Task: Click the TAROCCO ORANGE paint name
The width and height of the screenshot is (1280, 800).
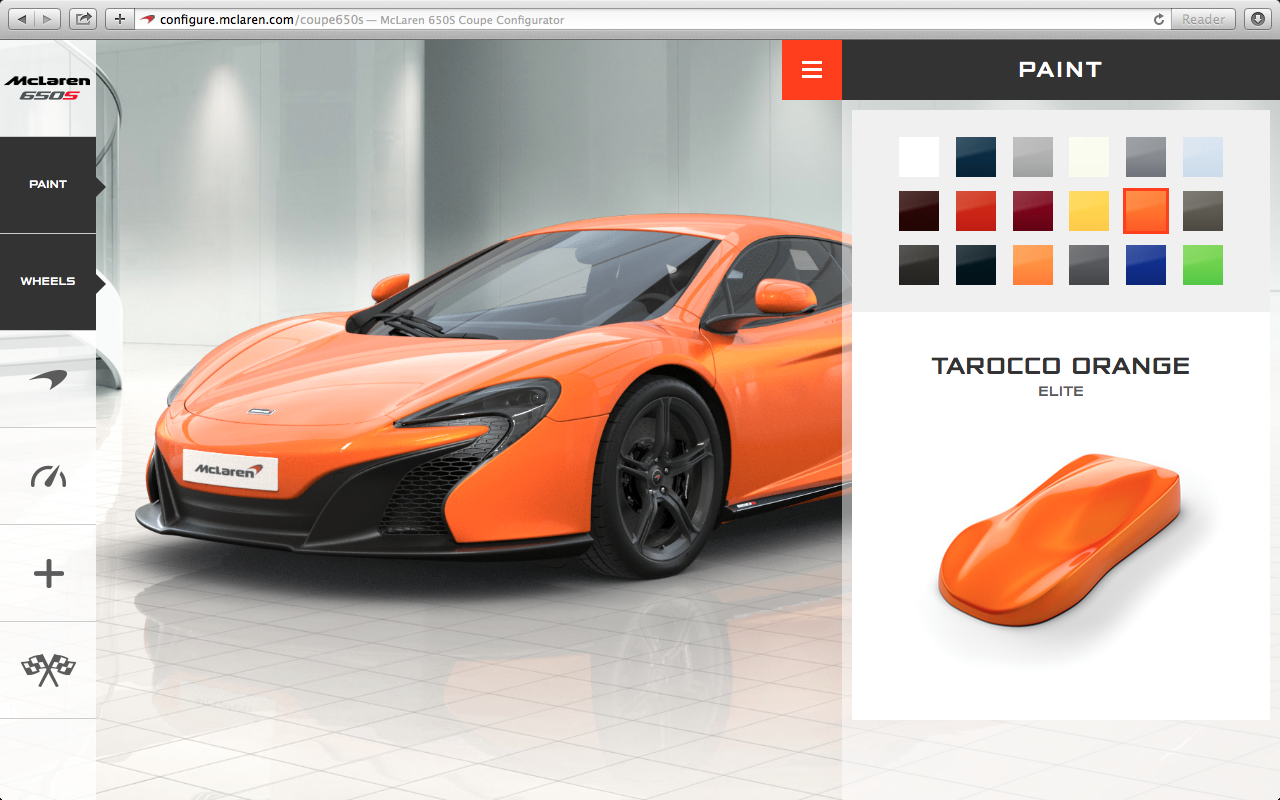Action: pos(1060,366)
